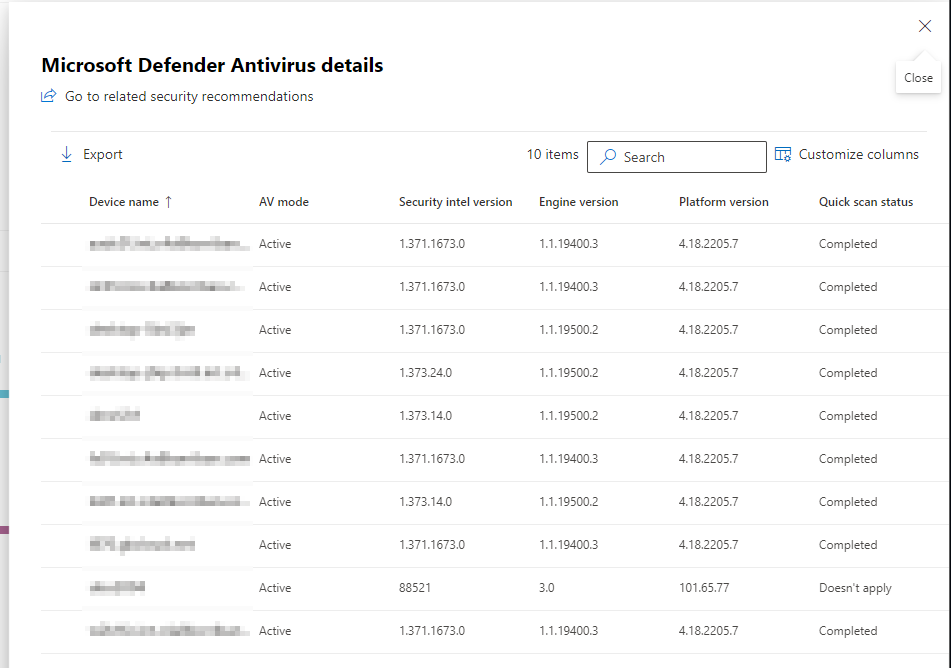Screen dimensions: 951x668
Task: Select the Quick scan status column header
Action: tap(865, 202)
